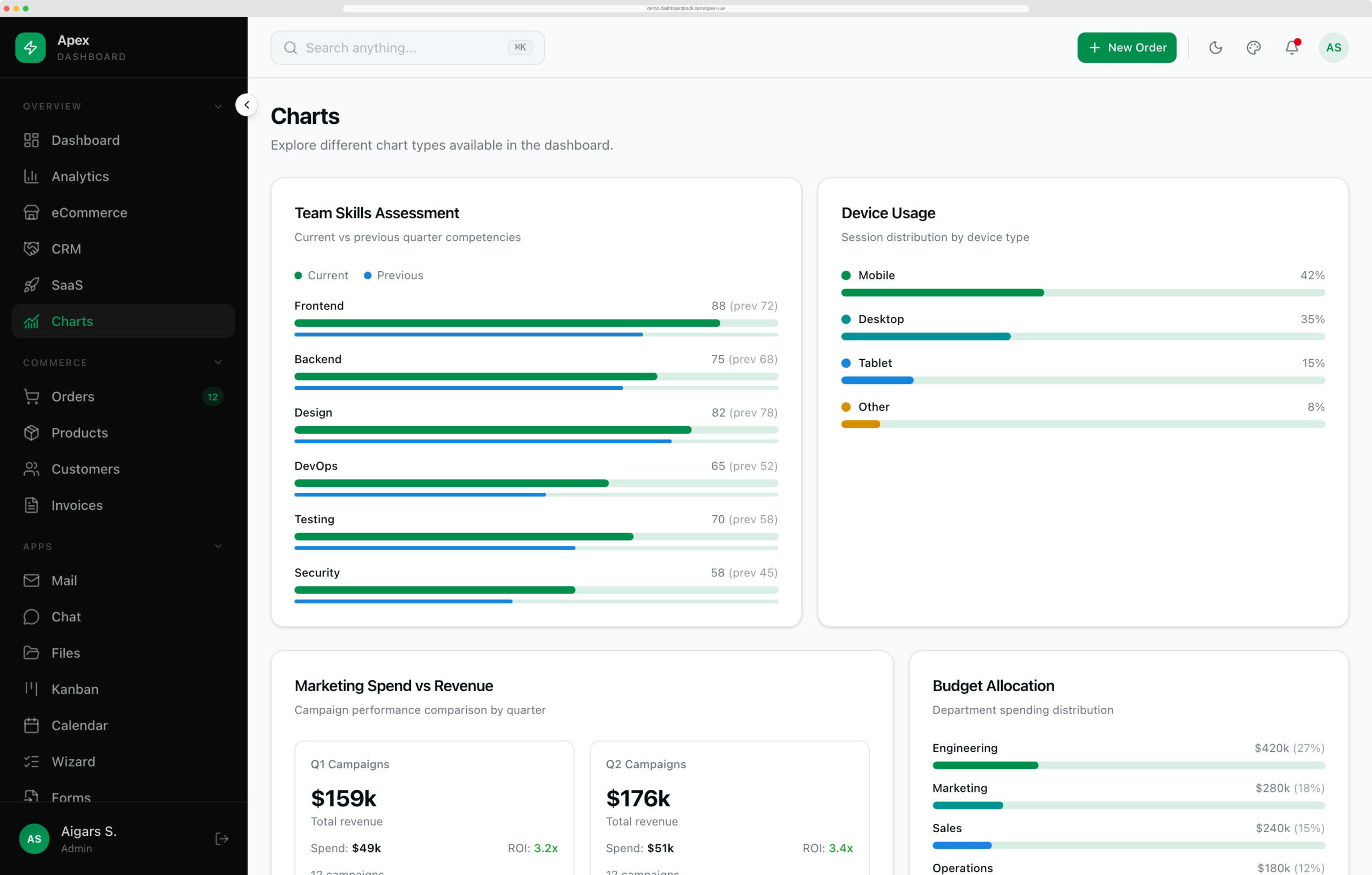Click the Desktop teal legend dot
Image resolution: width=1372 pixels, height=875 pixels.
846,319
